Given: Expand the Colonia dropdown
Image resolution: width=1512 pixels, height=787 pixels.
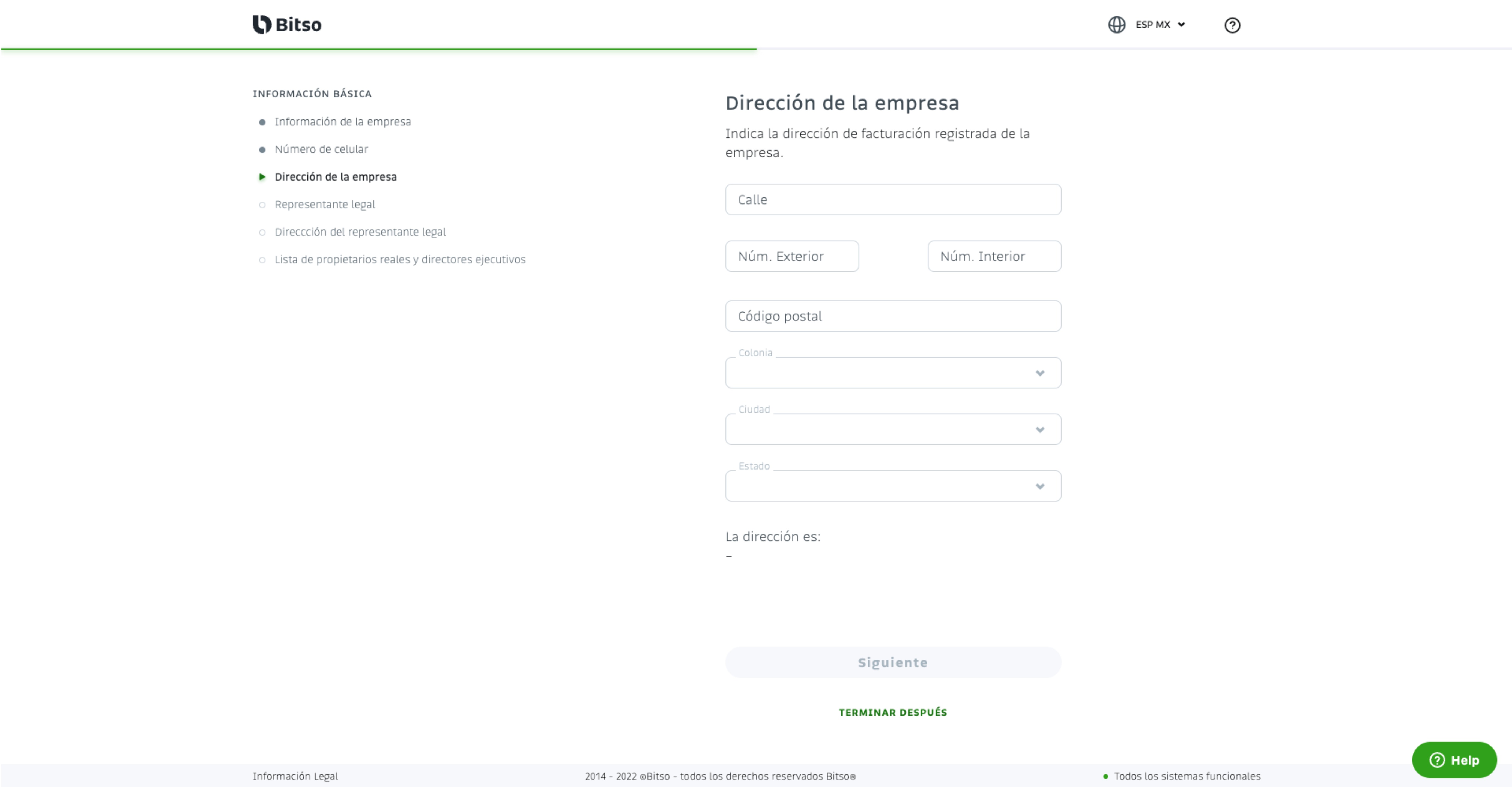Looking at the screenshot, I should tap(893, 373).
